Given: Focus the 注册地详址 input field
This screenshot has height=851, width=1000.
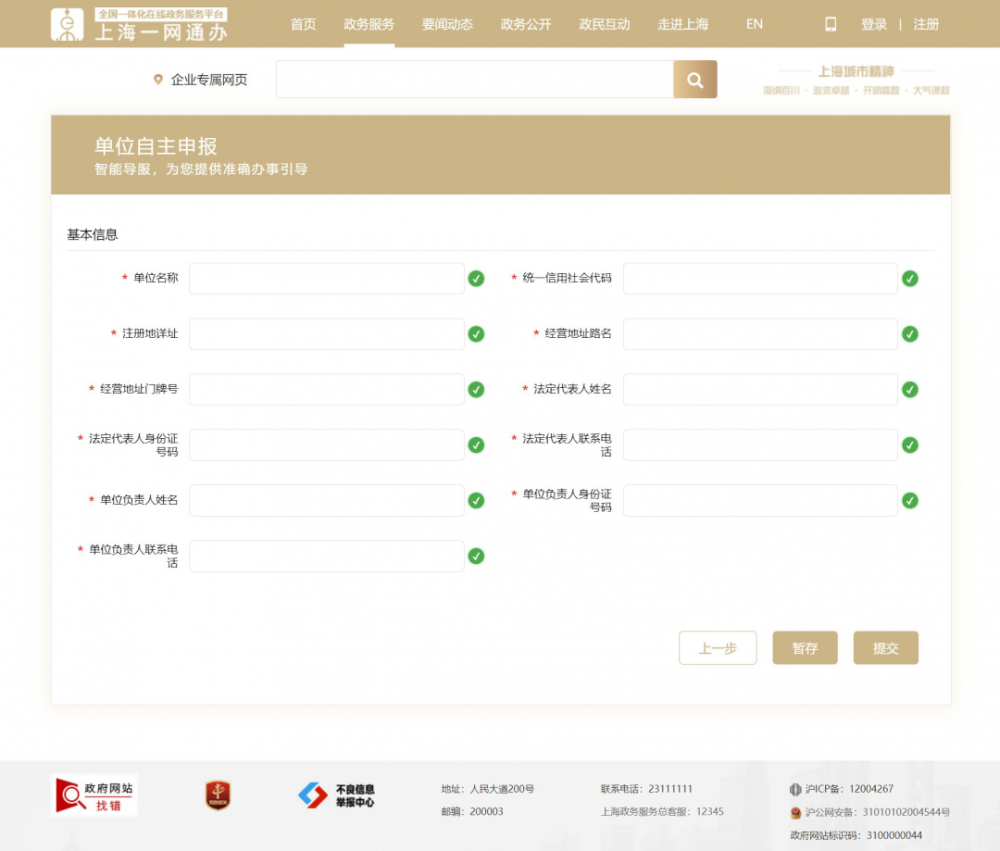Looking at the screenshot, I should coord(327,334).
